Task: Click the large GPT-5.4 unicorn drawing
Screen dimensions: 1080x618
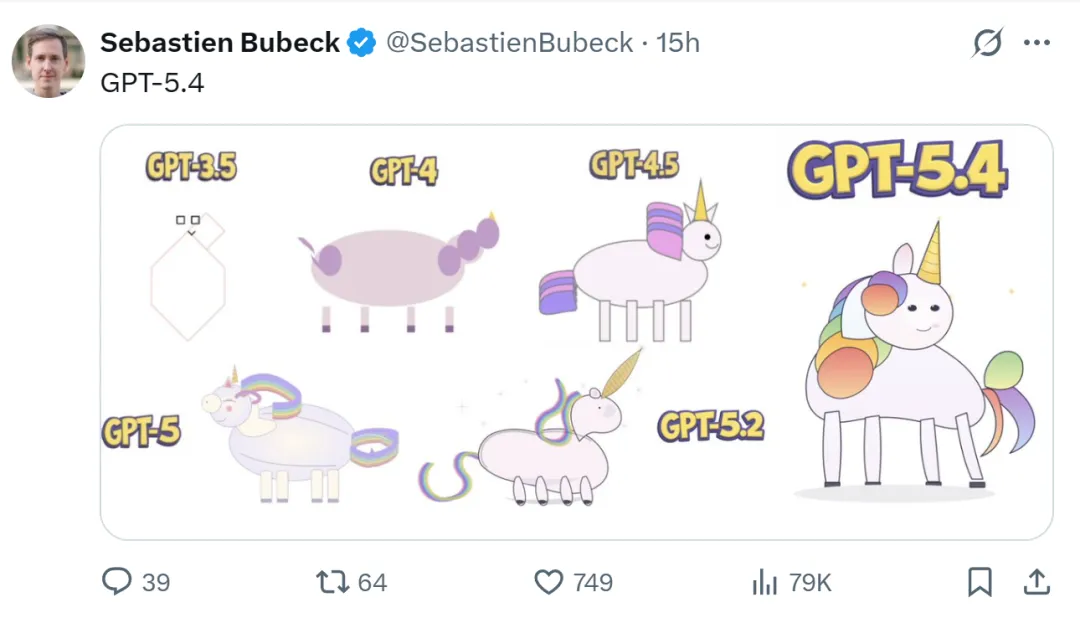Action: pos(905,360)
